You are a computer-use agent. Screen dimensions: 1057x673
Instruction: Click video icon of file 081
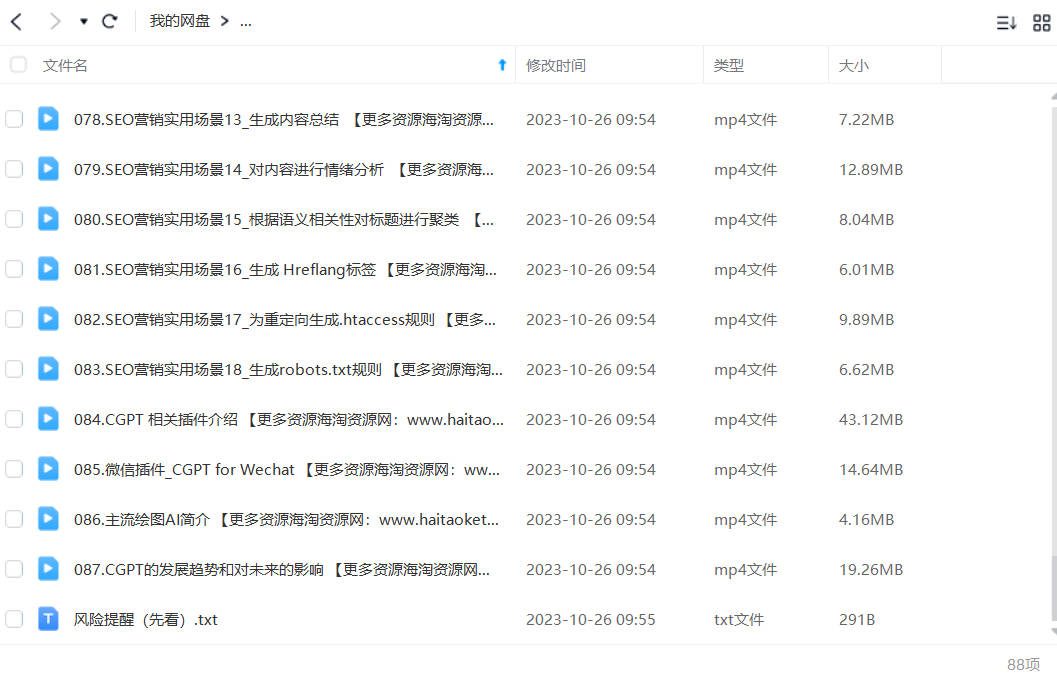(x=48, y=268)
